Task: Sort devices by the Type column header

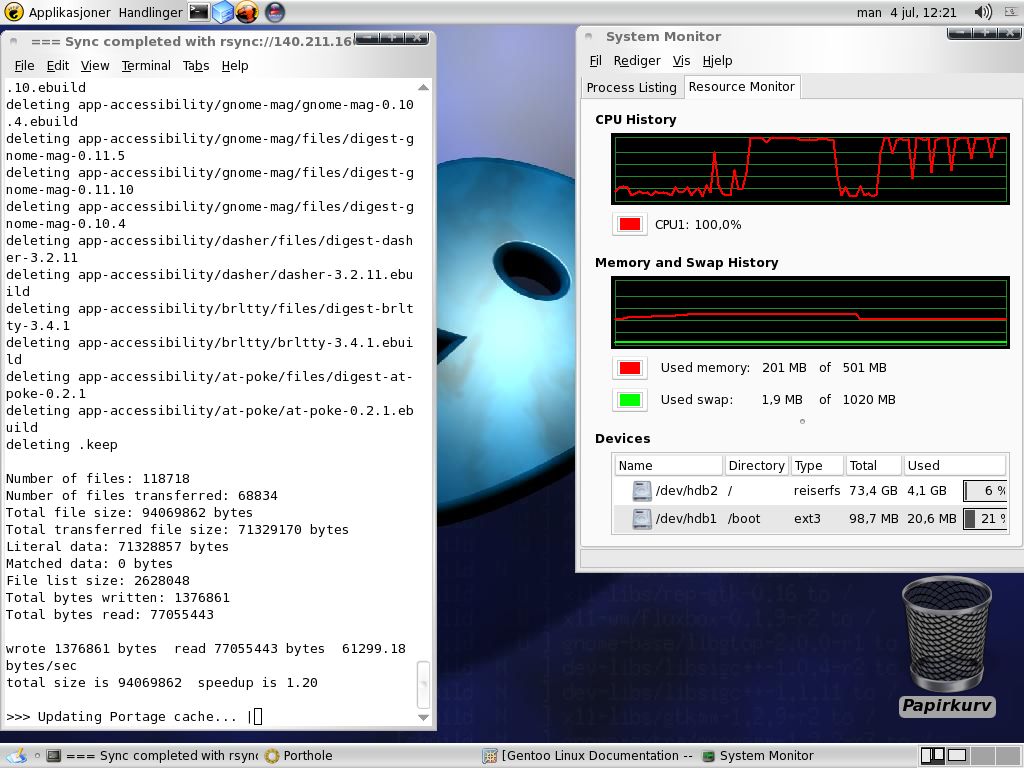Action: [817, 466]
